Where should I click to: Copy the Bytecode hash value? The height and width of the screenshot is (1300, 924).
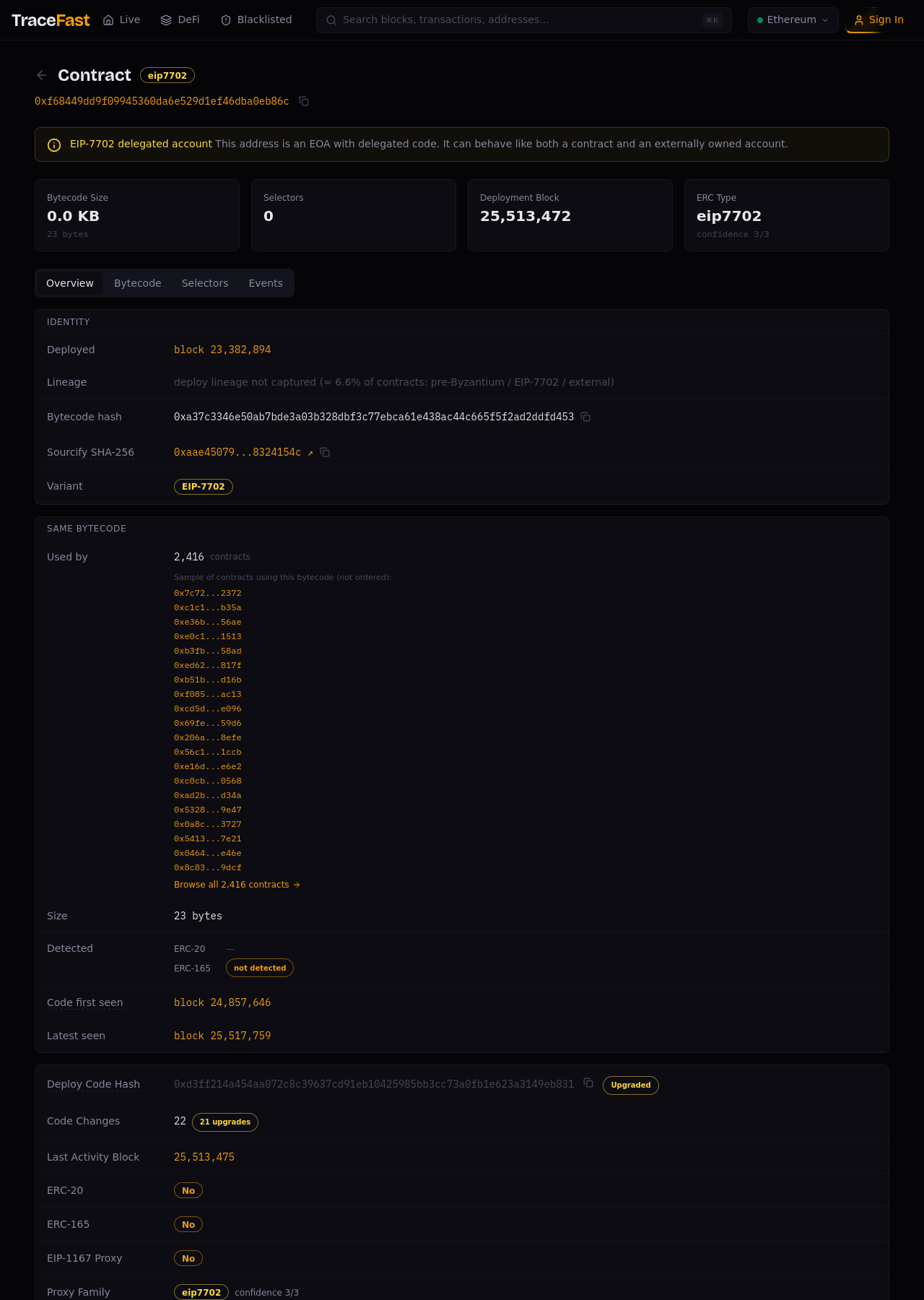585,417
